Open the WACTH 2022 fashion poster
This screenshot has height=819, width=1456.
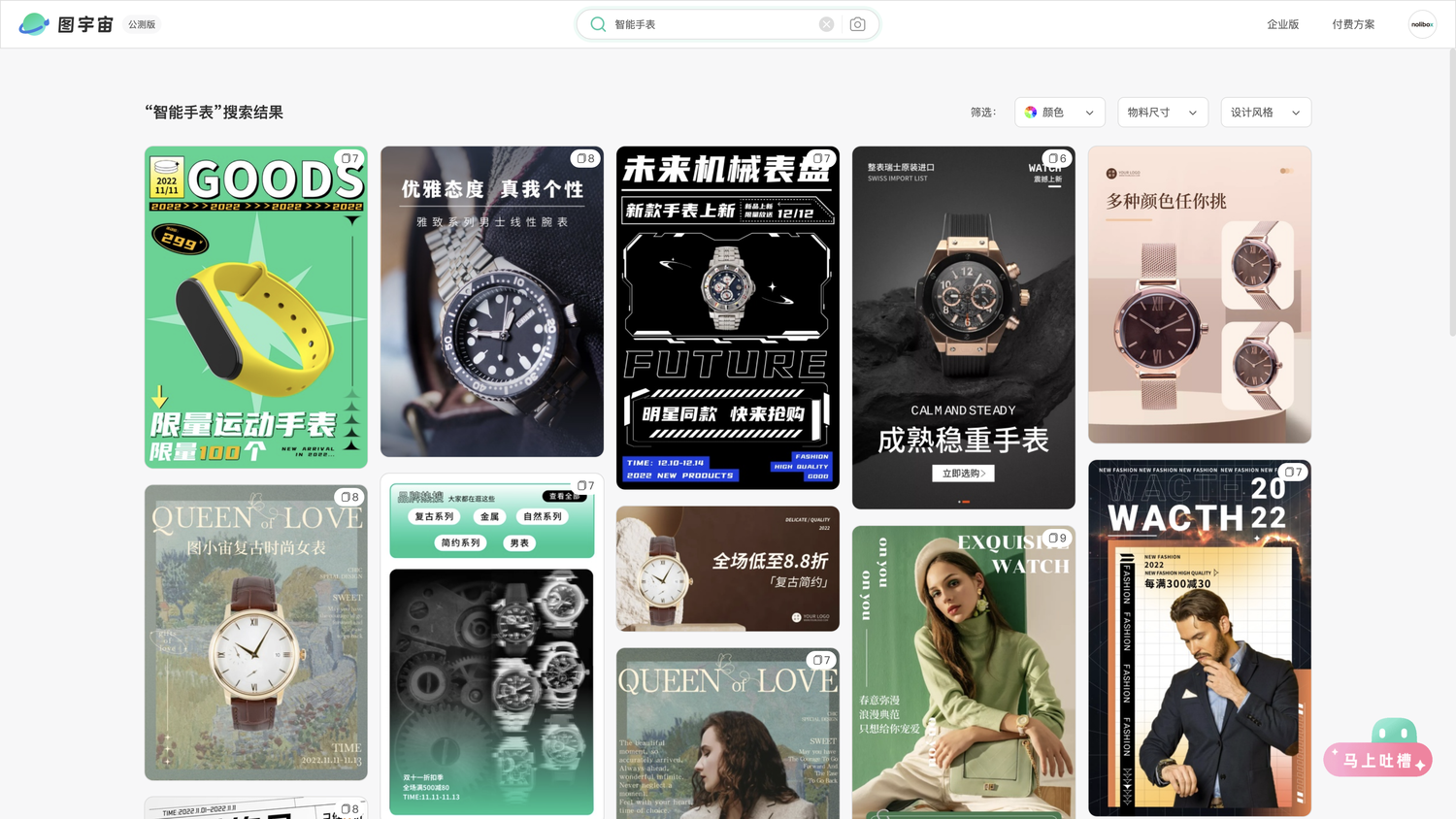pos(1200,639)
